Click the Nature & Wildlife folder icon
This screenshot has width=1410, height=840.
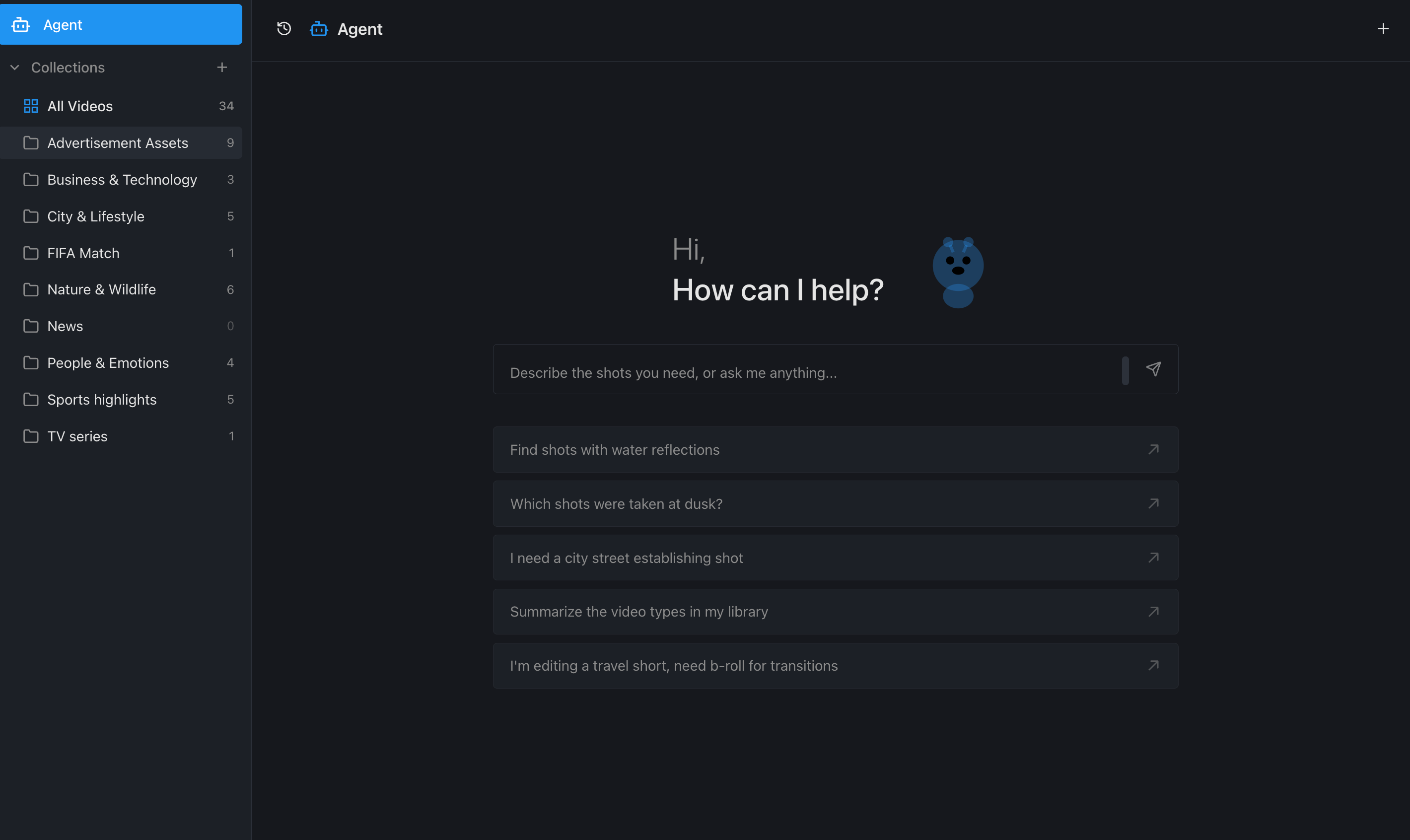(x=31, y=289)
